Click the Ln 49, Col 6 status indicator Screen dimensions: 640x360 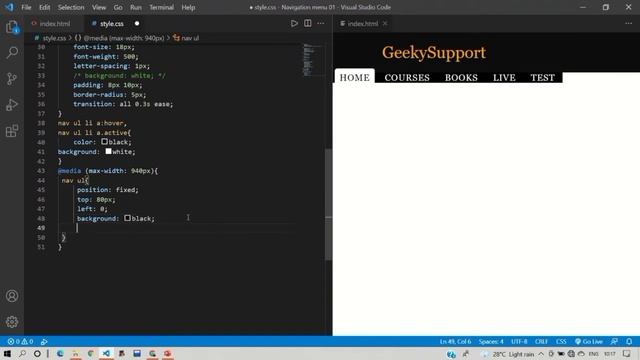(x=455, y=341)
